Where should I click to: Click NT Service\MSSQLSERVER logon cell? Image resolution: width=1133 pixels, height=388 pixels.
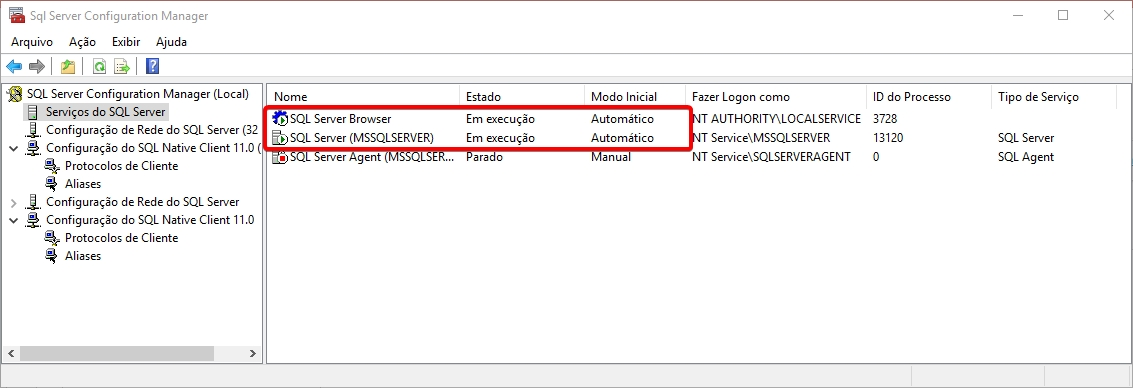761,137
